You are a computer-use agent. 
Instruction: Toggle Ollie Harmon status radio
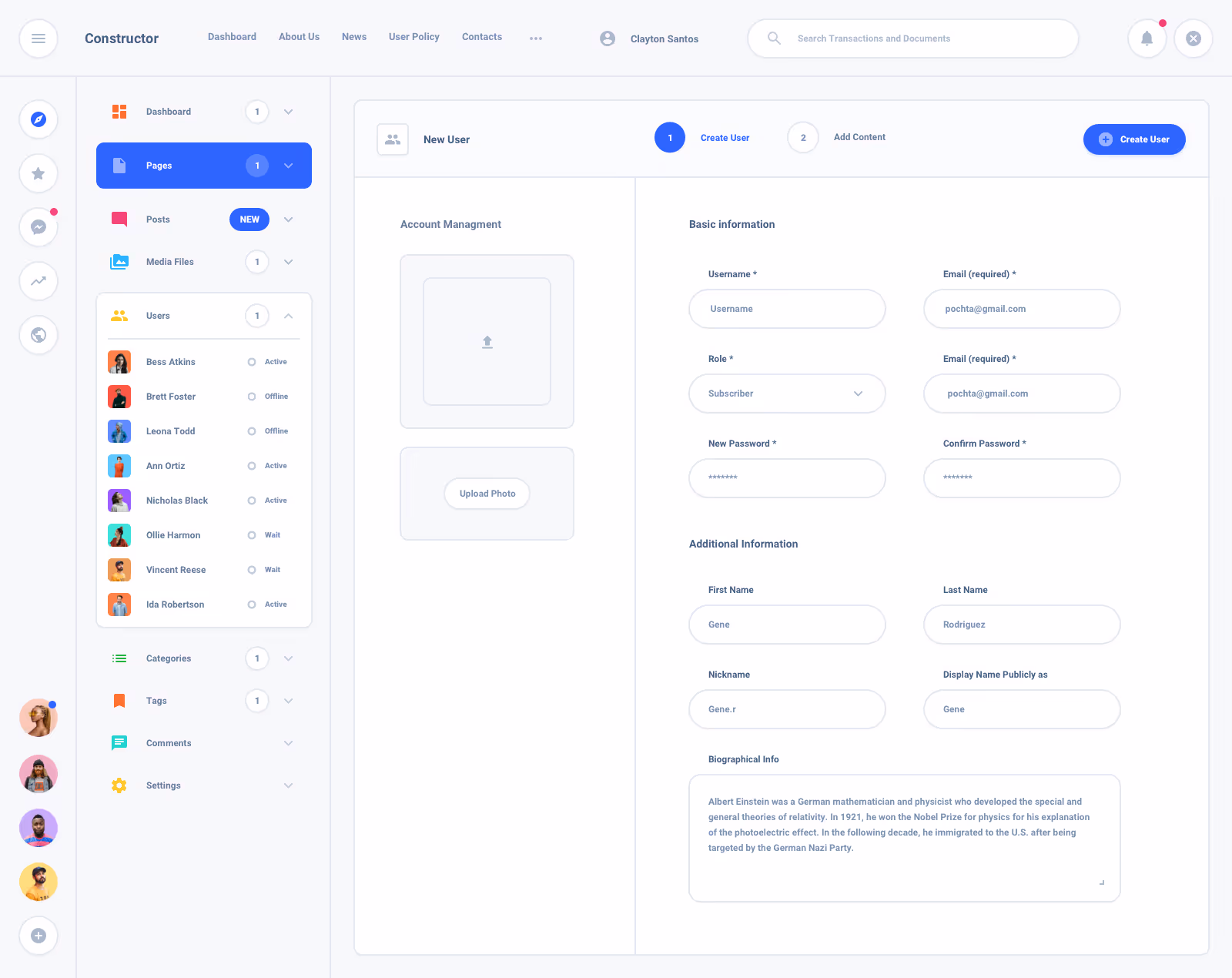tap(252, 535)
